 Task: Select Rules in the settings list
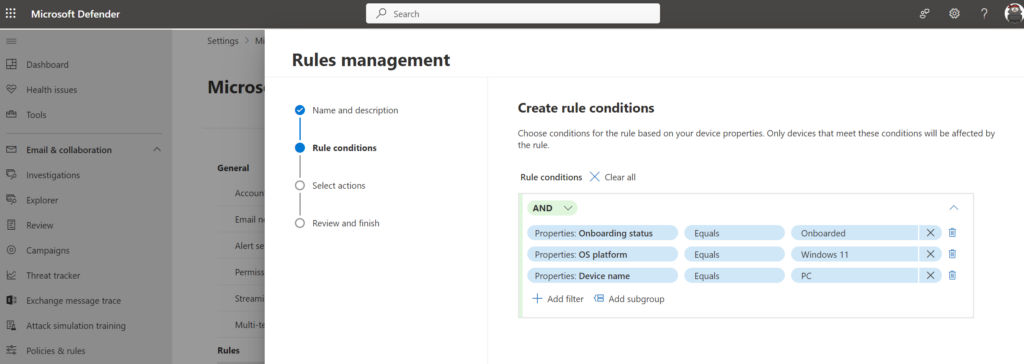click(229, 350)
